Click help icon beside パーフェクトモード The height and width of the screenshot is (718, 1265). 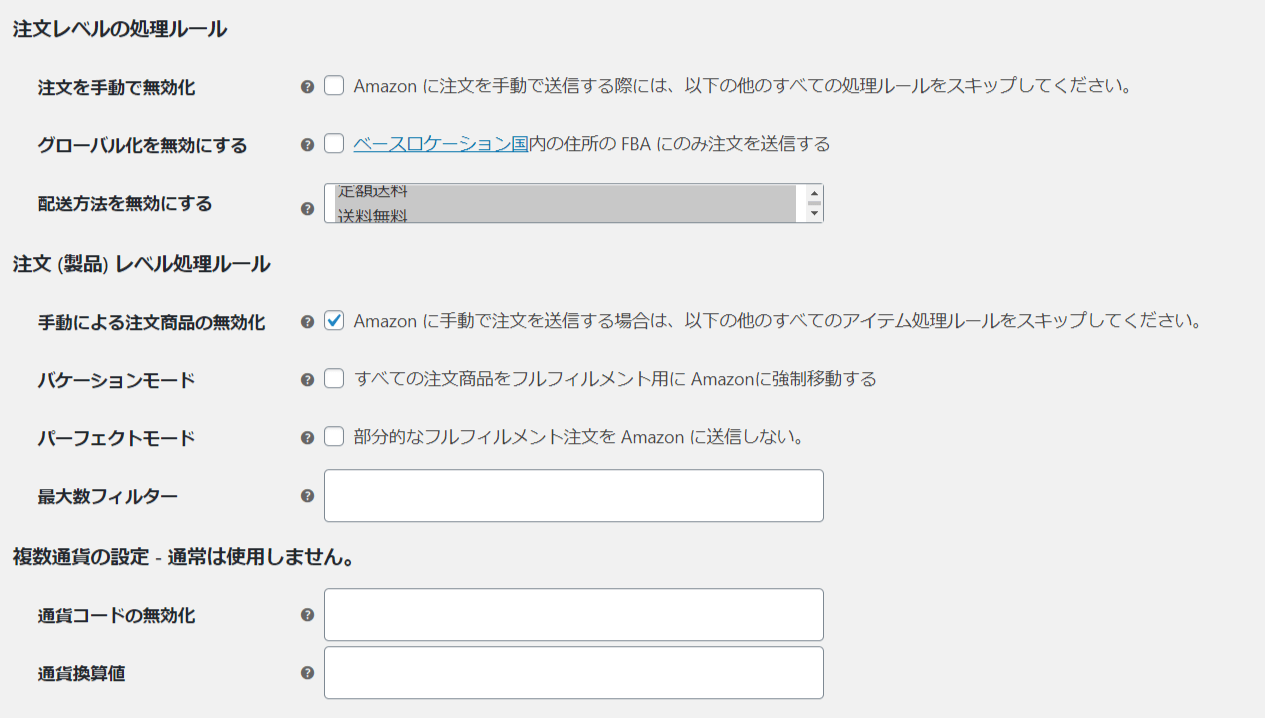(307, 437)
